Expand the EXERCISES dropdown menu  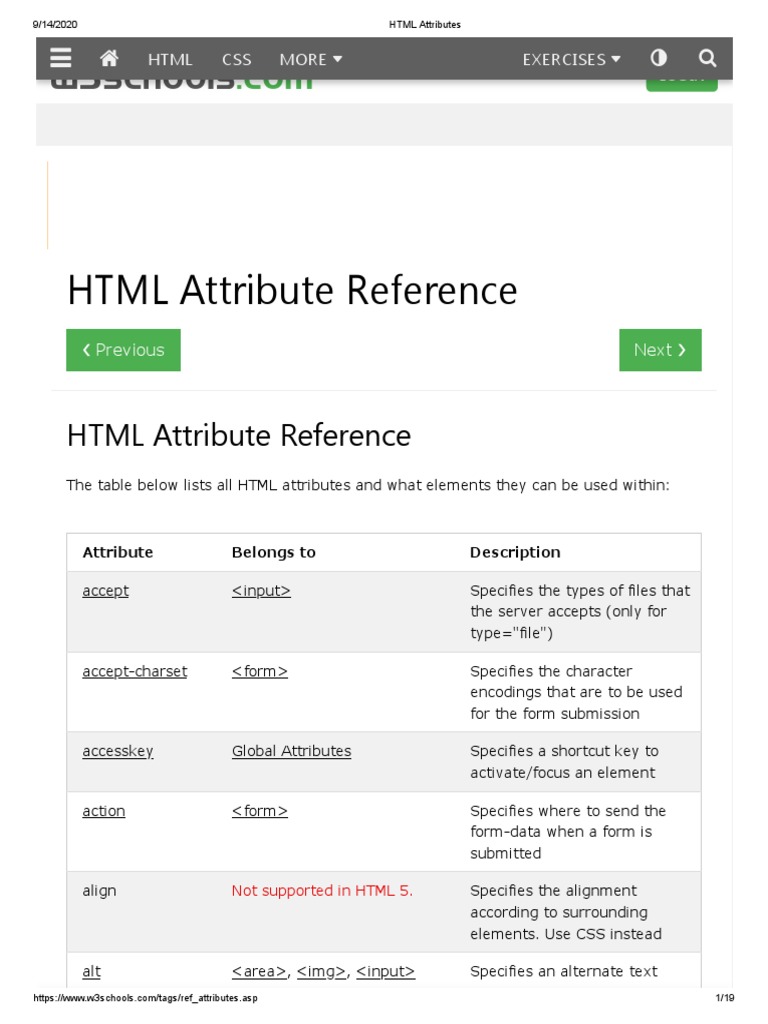571,59
